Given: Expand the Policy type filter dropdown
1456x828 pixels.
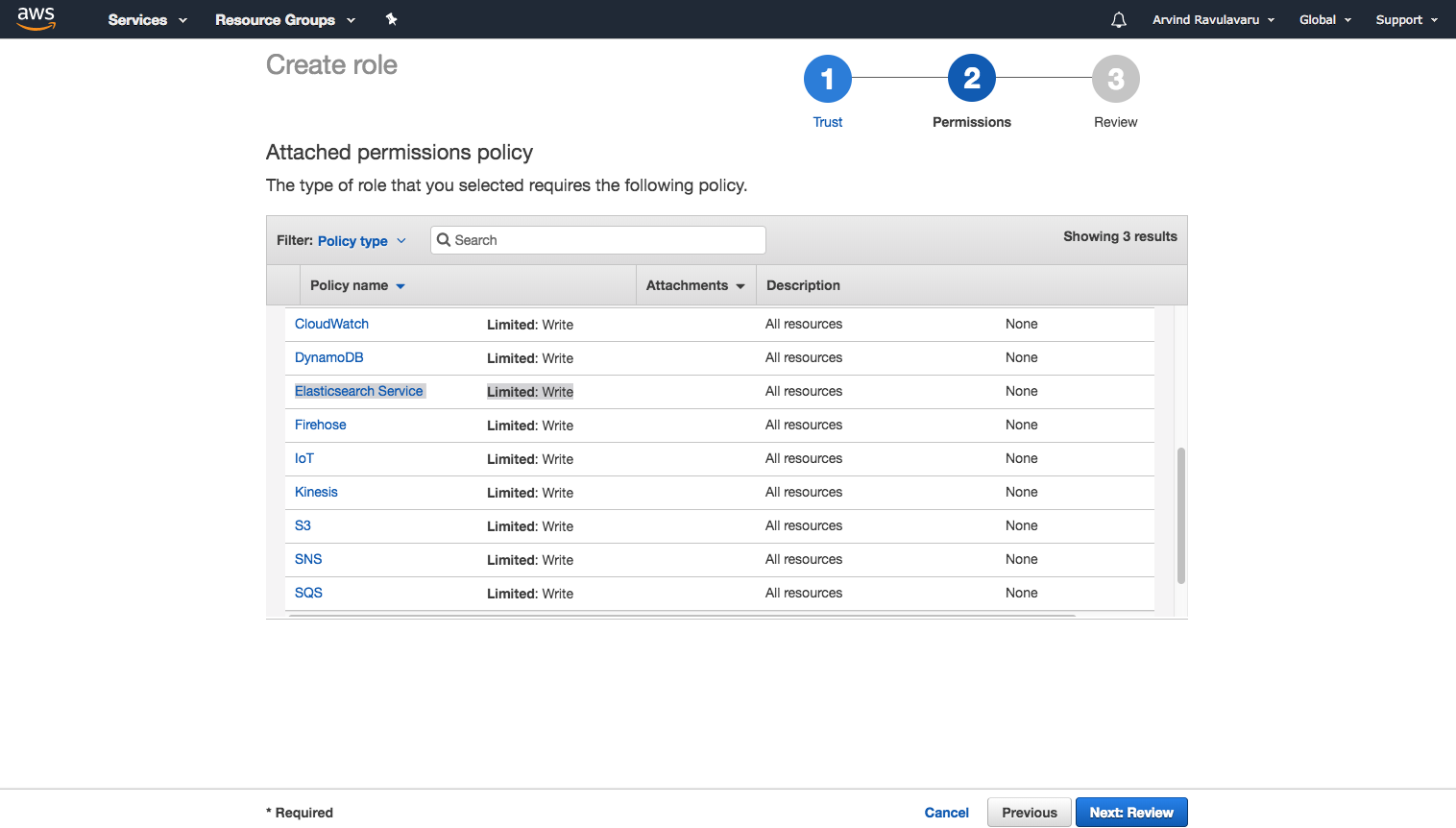Looking at the screenshot, I should coord(362,241).
